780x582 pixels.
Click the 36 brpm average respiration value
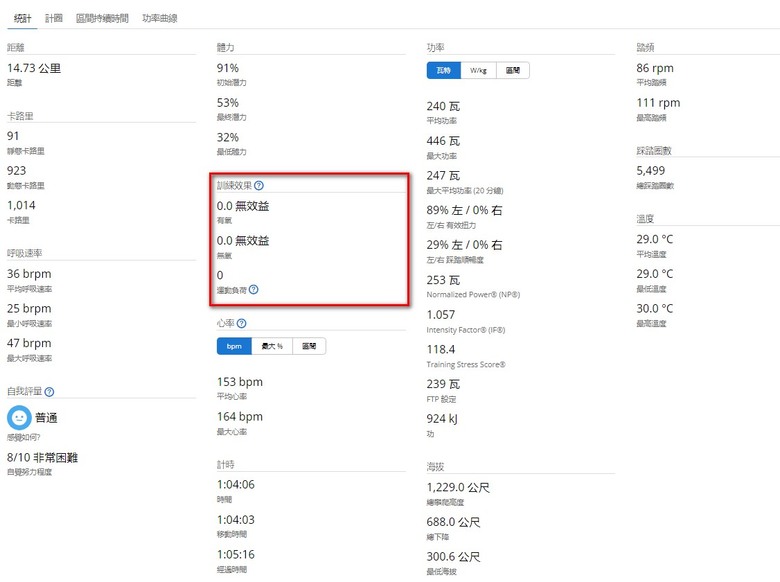tap(29, 274)
